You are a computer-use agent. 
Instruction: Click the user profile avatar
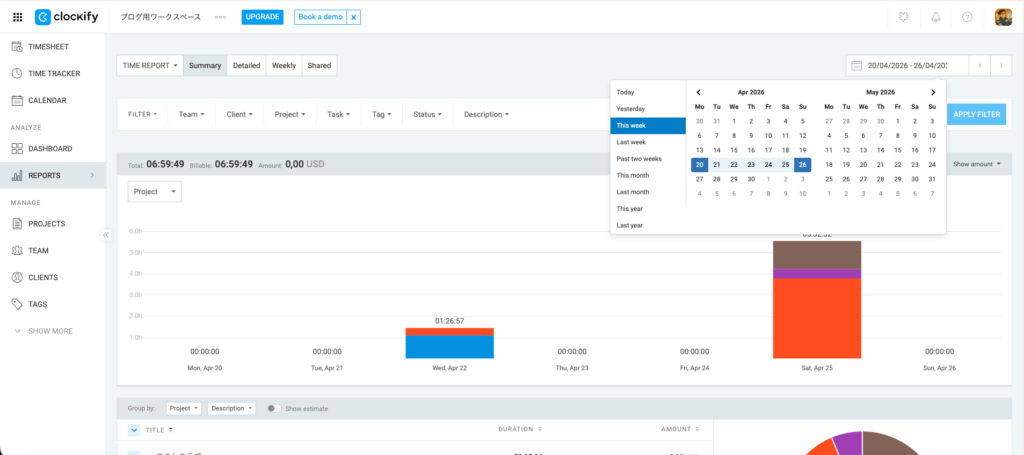pos(1003,17)
